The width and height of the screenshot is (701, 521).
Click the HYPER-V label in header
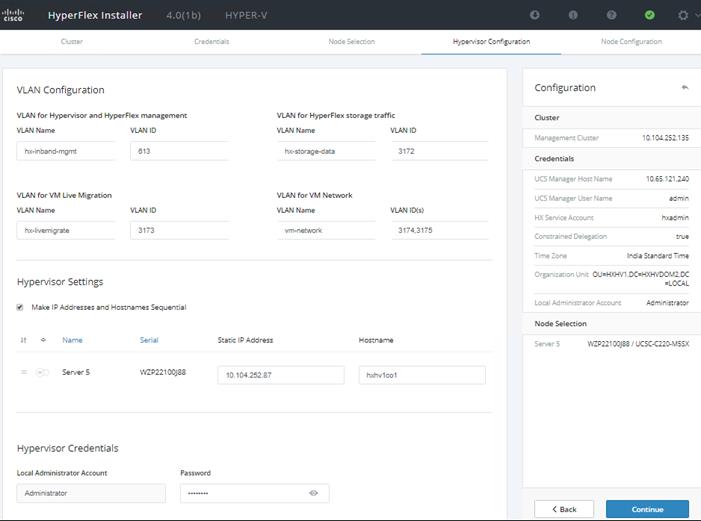point(246,15)
